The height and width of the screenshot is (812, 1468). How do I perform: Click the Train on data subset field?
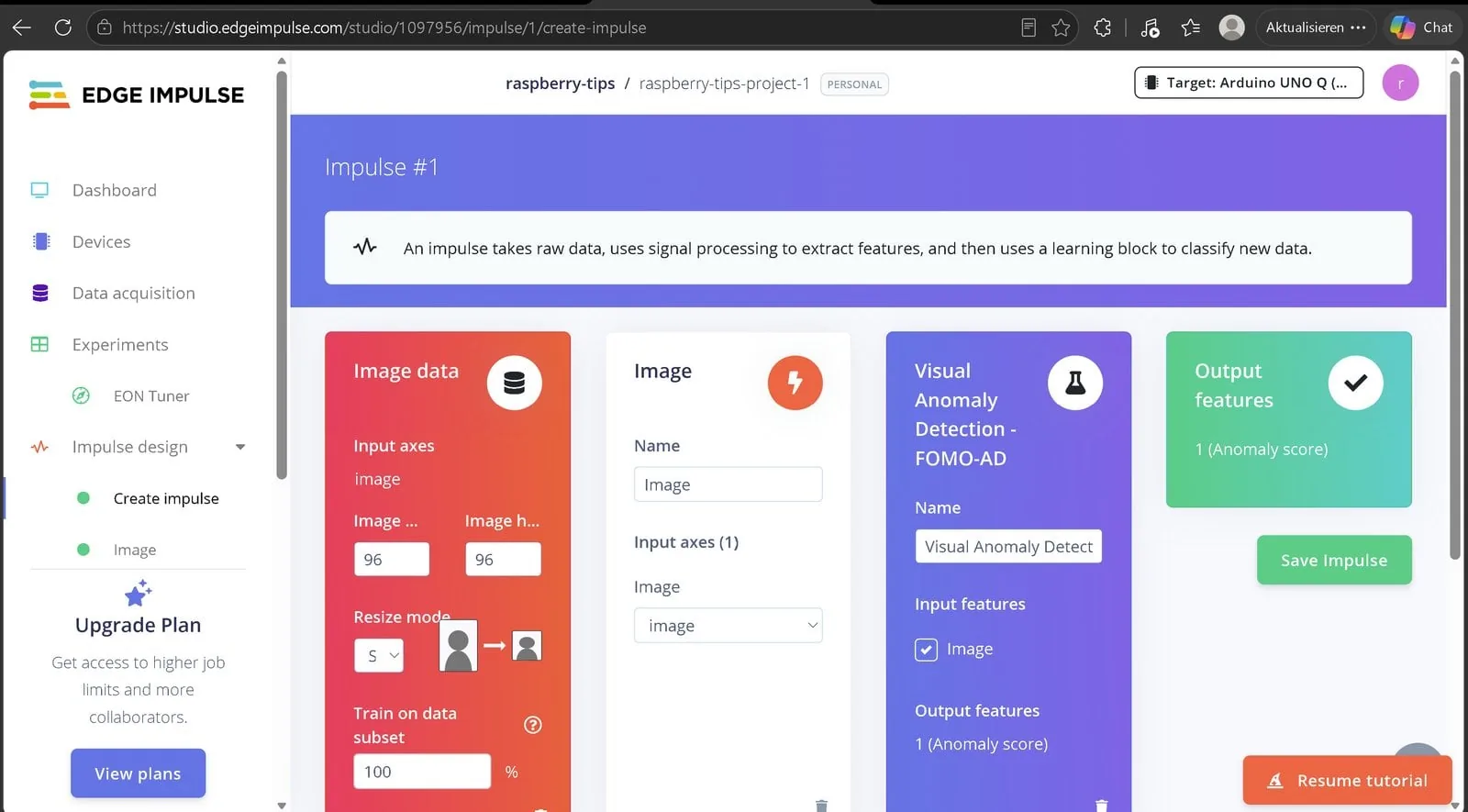click(422, 772)
